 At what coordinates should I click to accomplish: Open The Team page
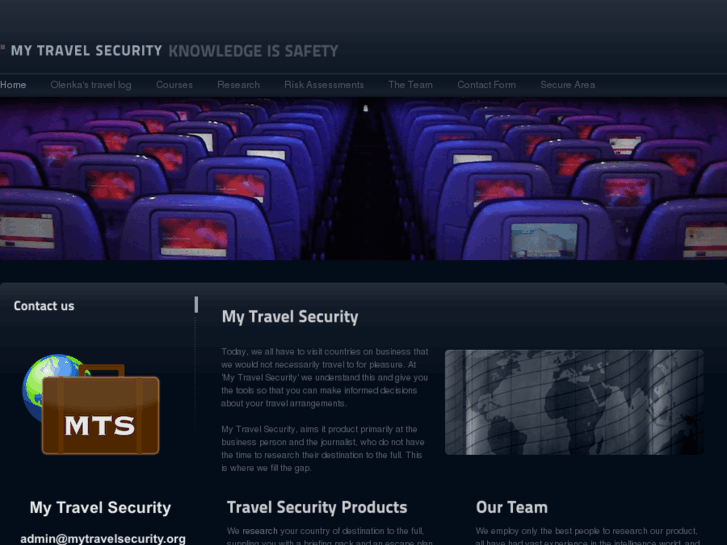pyautogui.click(x=410, y=85)
